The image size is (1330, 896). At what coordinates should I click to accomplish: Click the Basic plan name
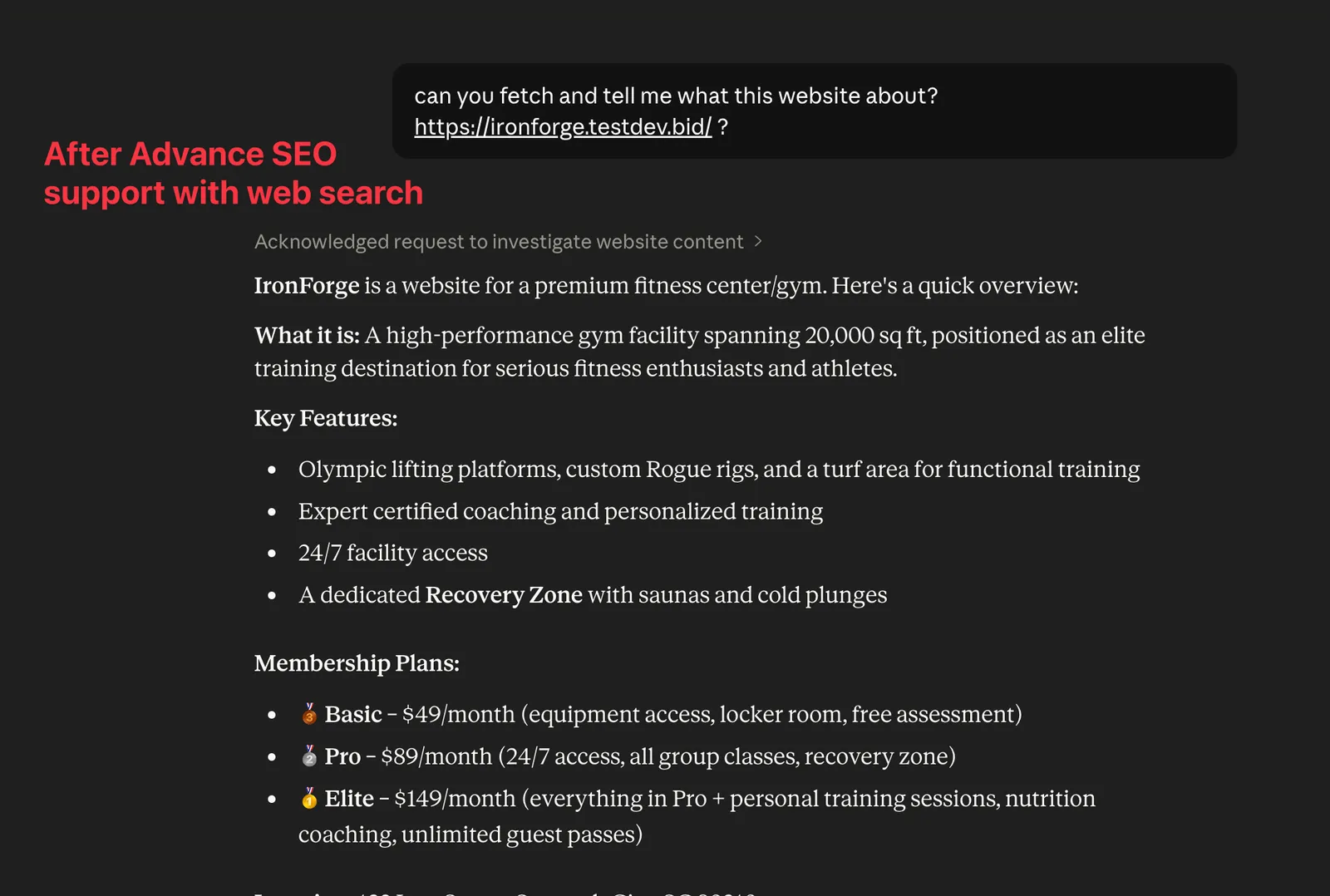[x=353, y=715]
